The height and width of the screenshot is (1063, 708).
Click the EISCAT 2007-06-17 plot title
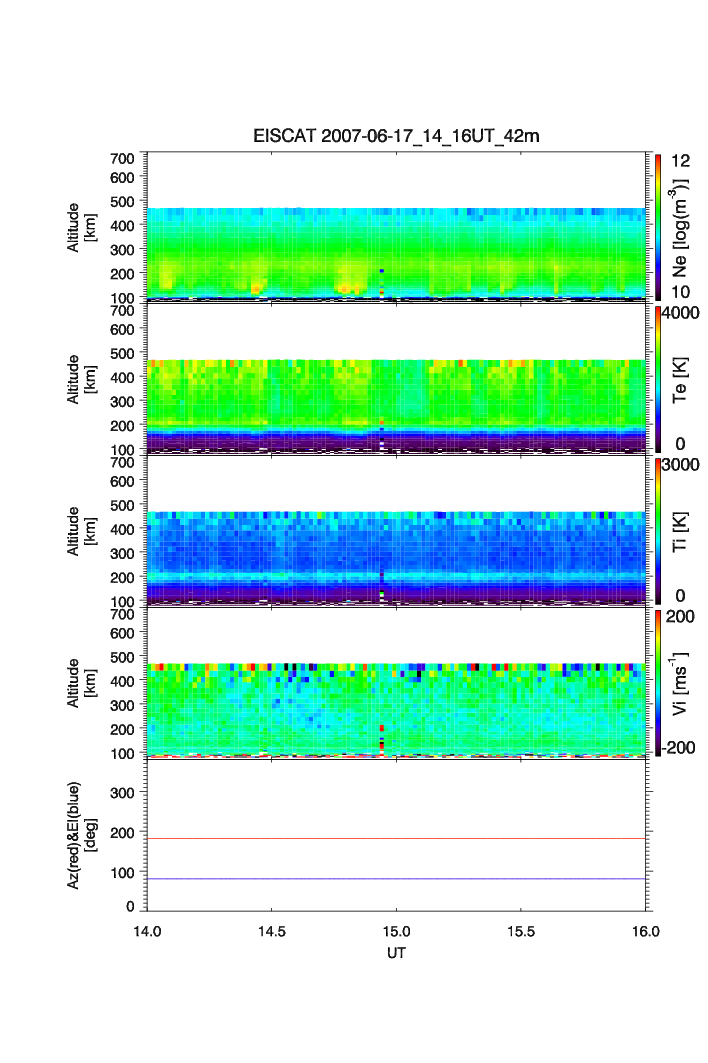click(x=396, y=136)
